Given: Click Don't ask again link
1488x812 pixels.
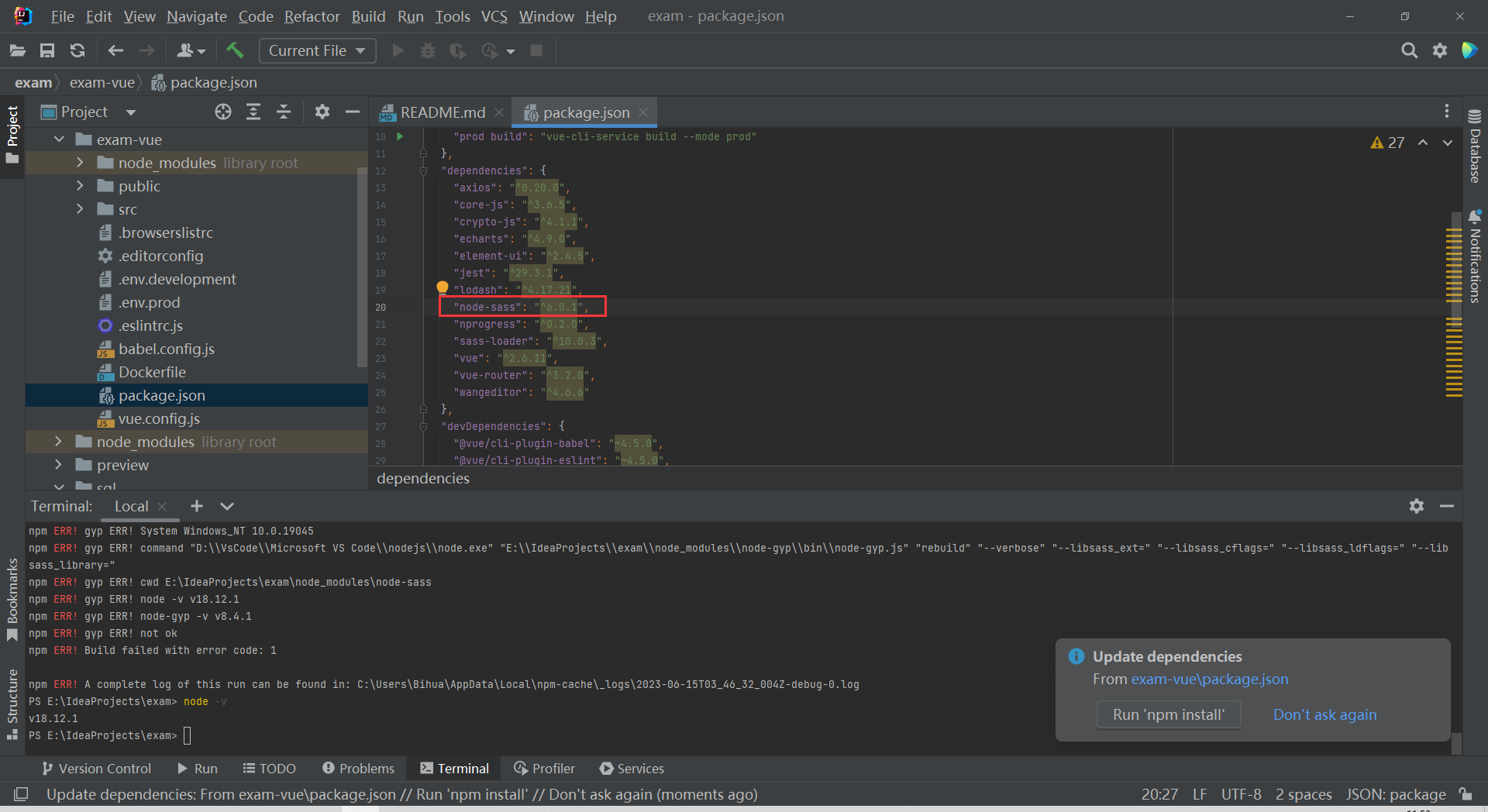Looking at the screenshot, I should coord(1324,714).
